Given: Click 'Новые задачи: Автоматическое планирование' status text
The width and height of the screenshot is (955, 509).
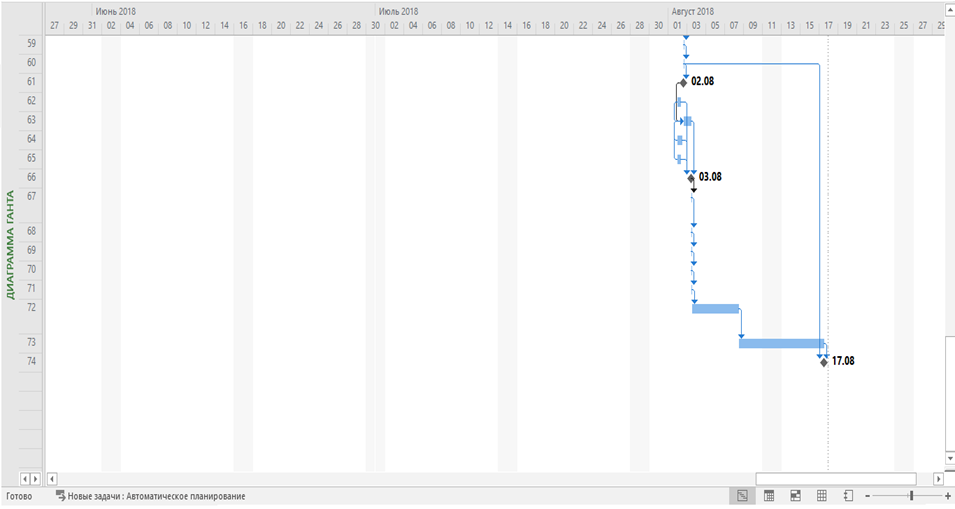Looking at the screenshot, I should click(x=156, y=496).
